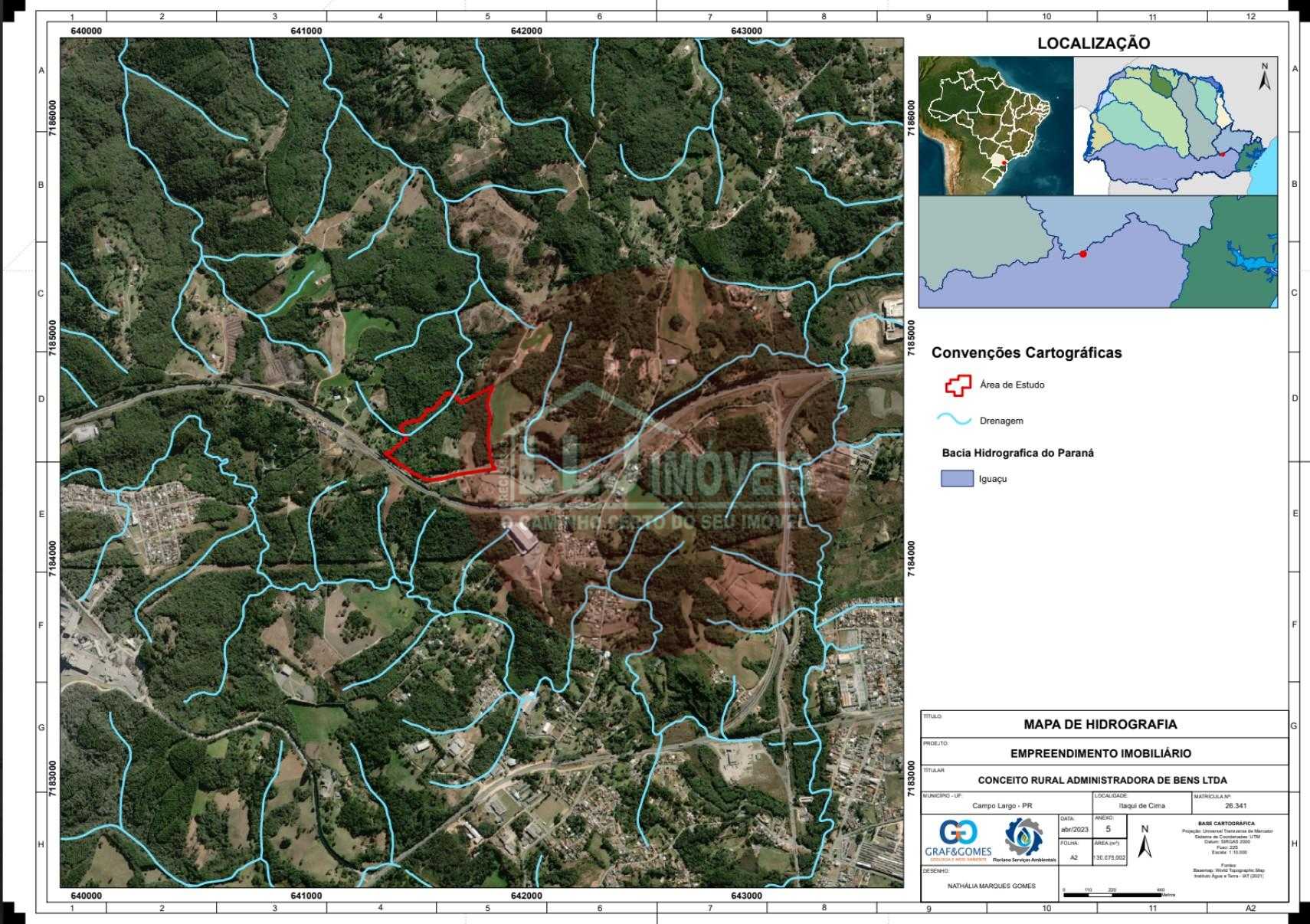
Task: Click the red marker on the bottom basin inset
Action: (1082, 254)
